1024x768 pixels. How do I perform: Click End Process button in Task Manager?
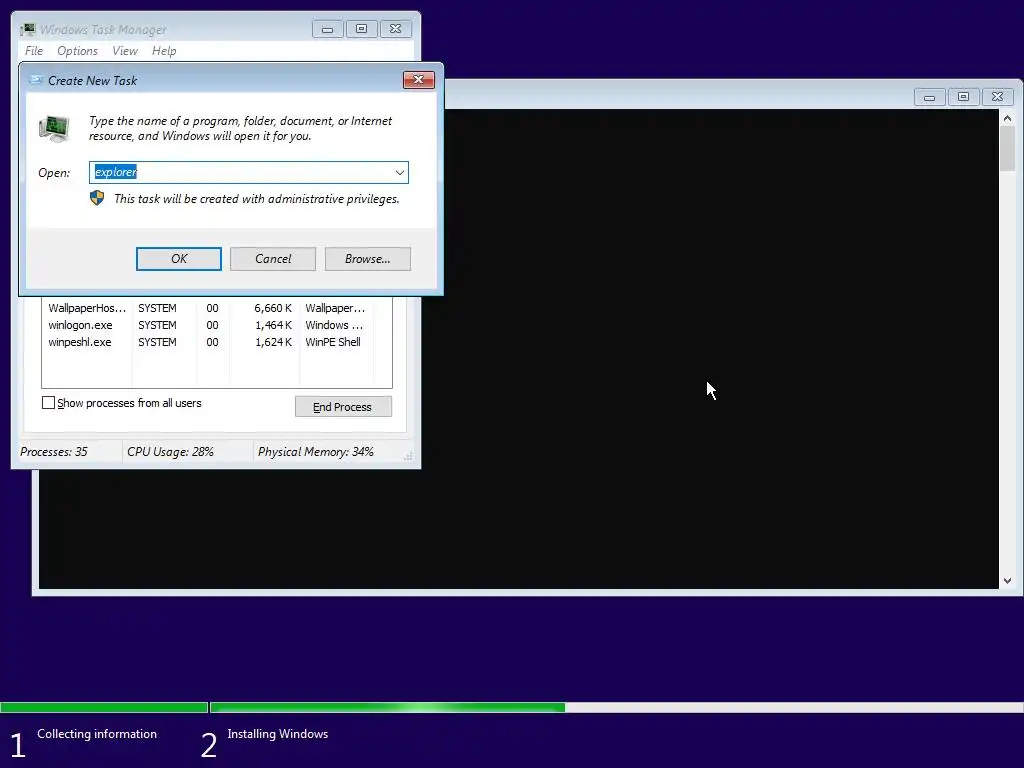pyautogui.click(x=343, y=406)
